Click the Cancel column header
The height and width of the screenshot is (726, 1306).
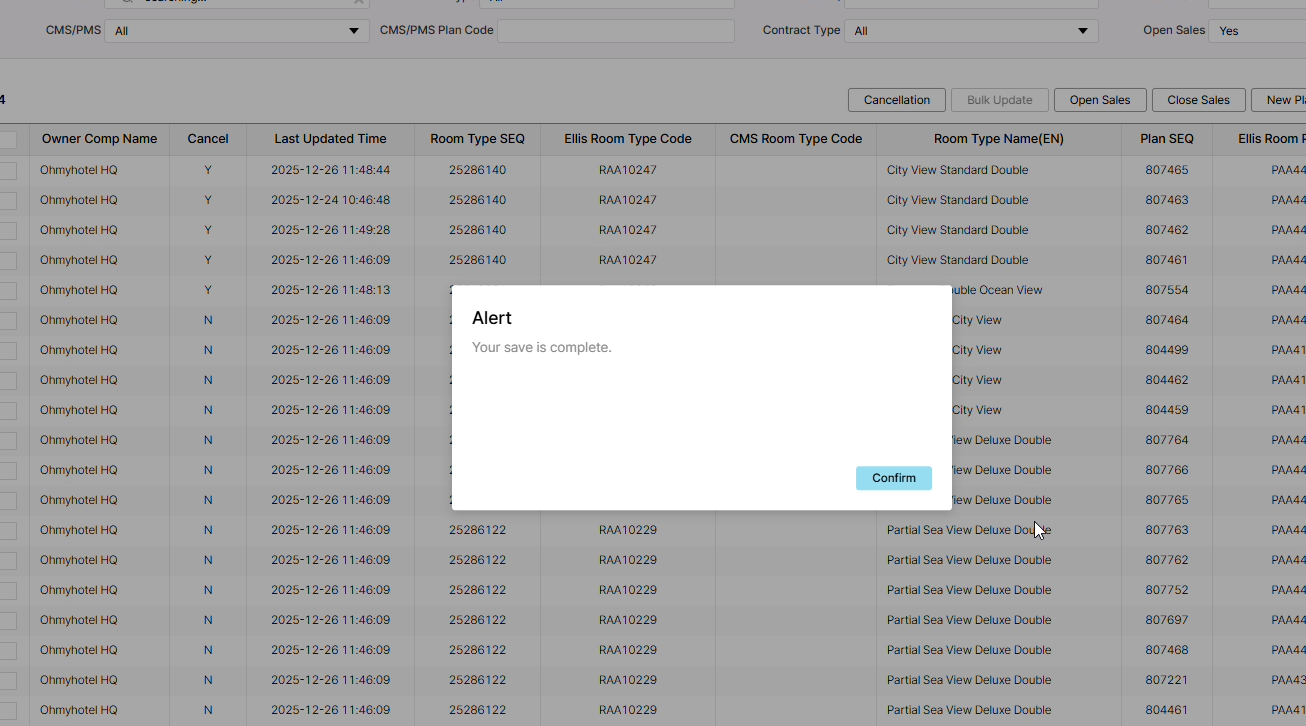208,139
